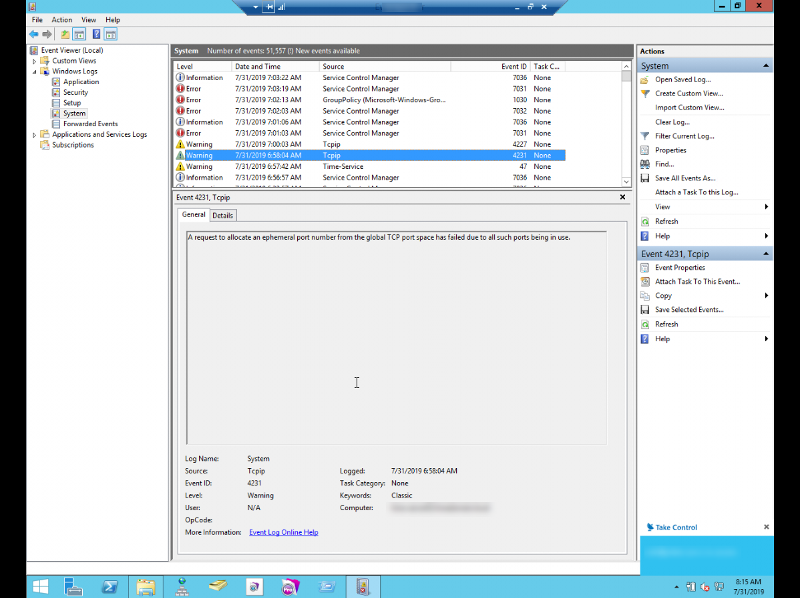This screenshot has width=800, height=598.
Task: Attach a task to this event
Action: coord(699,281)
